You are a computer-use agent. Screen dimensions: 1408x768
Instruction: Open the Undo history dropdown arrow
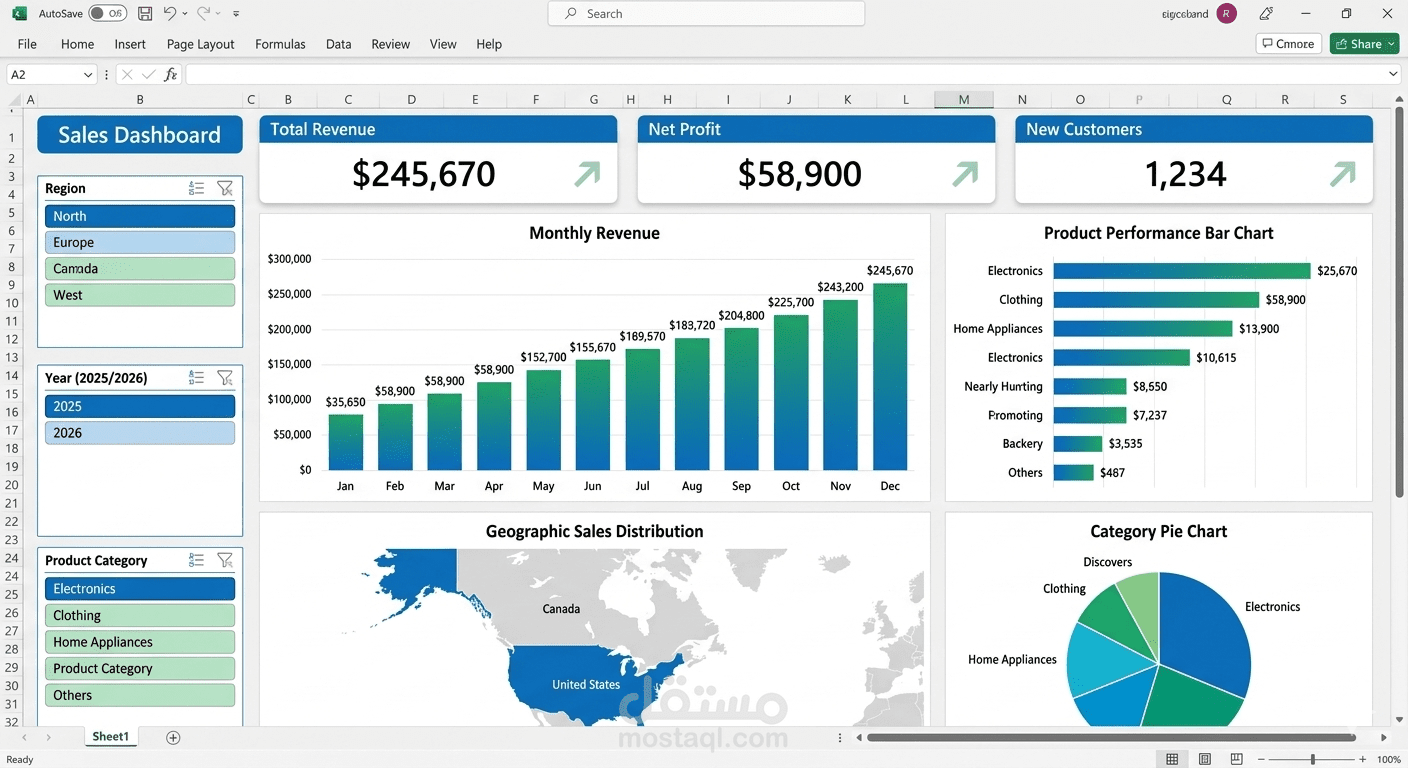pyautogui.click(x=185, y=14)
